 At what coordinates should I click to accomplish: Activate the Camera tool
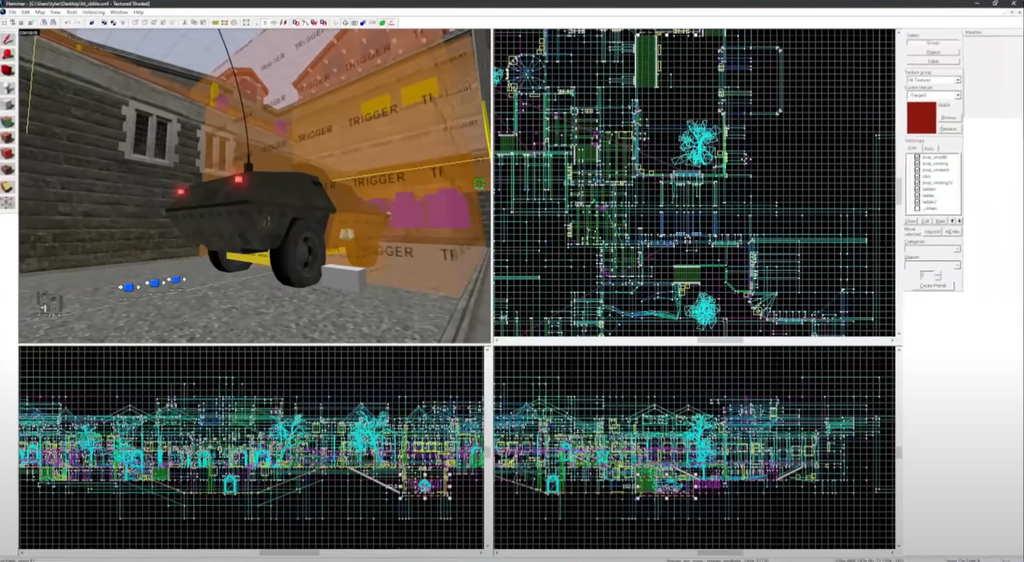8,71
